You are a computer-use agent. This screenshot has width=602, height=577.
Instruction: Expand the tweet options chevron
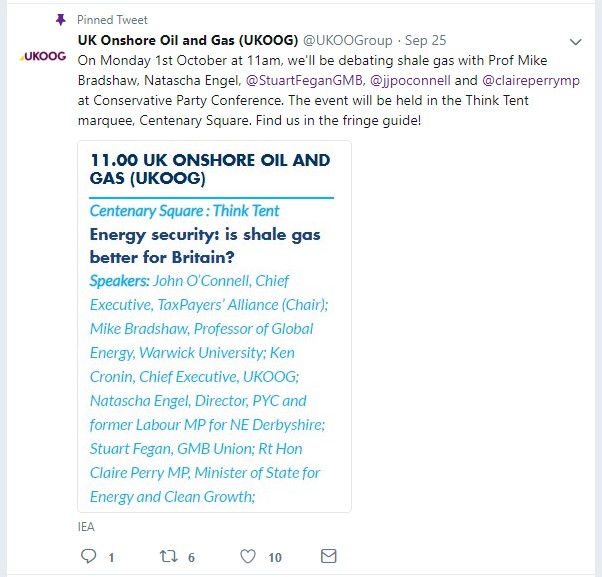[575, 42]
